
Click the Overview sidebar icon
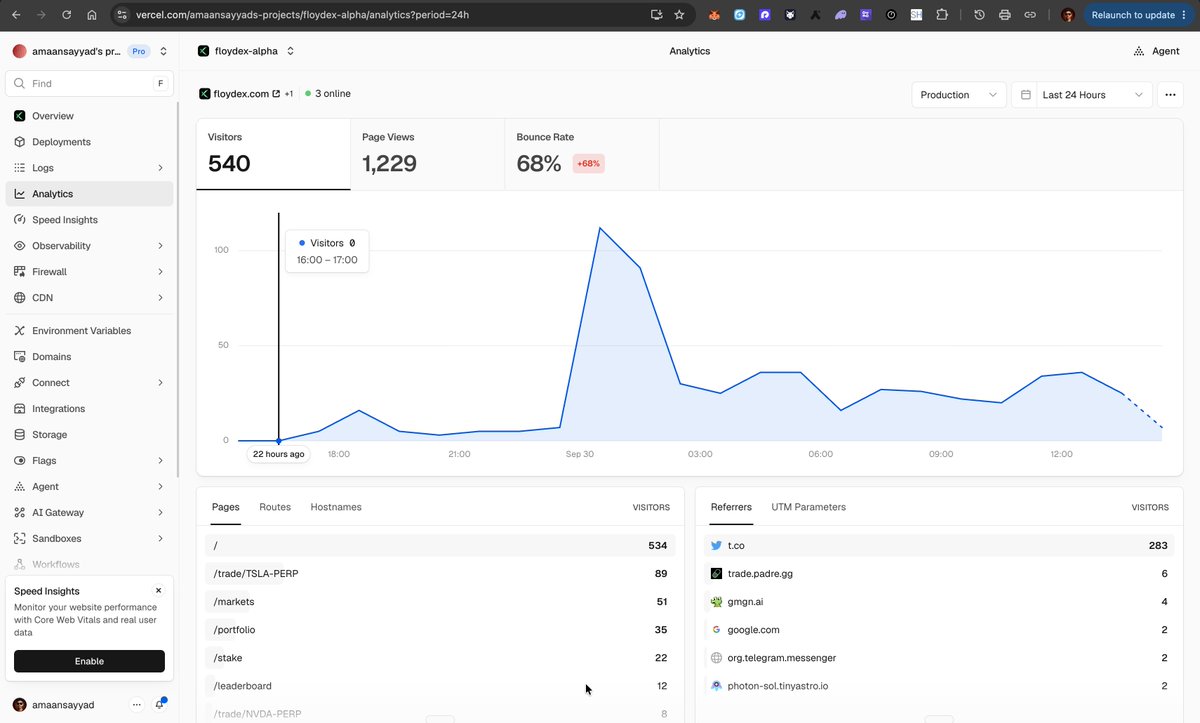pyautogui.click(x=20, y=116)
